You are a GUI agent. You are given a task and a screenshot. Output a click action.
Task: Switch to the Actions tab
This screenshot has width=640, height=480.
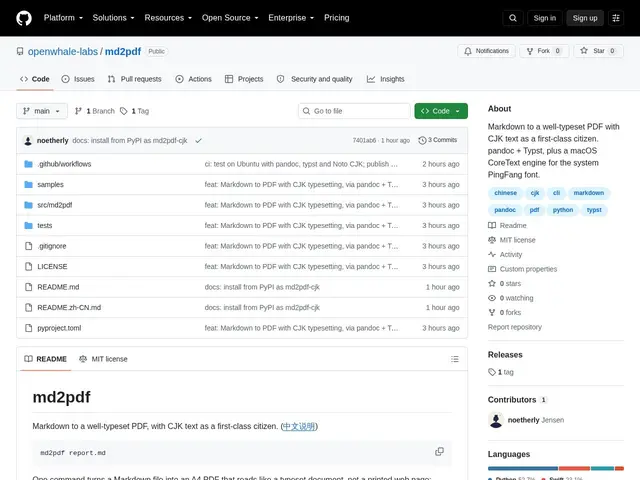(x=193, y=79)
